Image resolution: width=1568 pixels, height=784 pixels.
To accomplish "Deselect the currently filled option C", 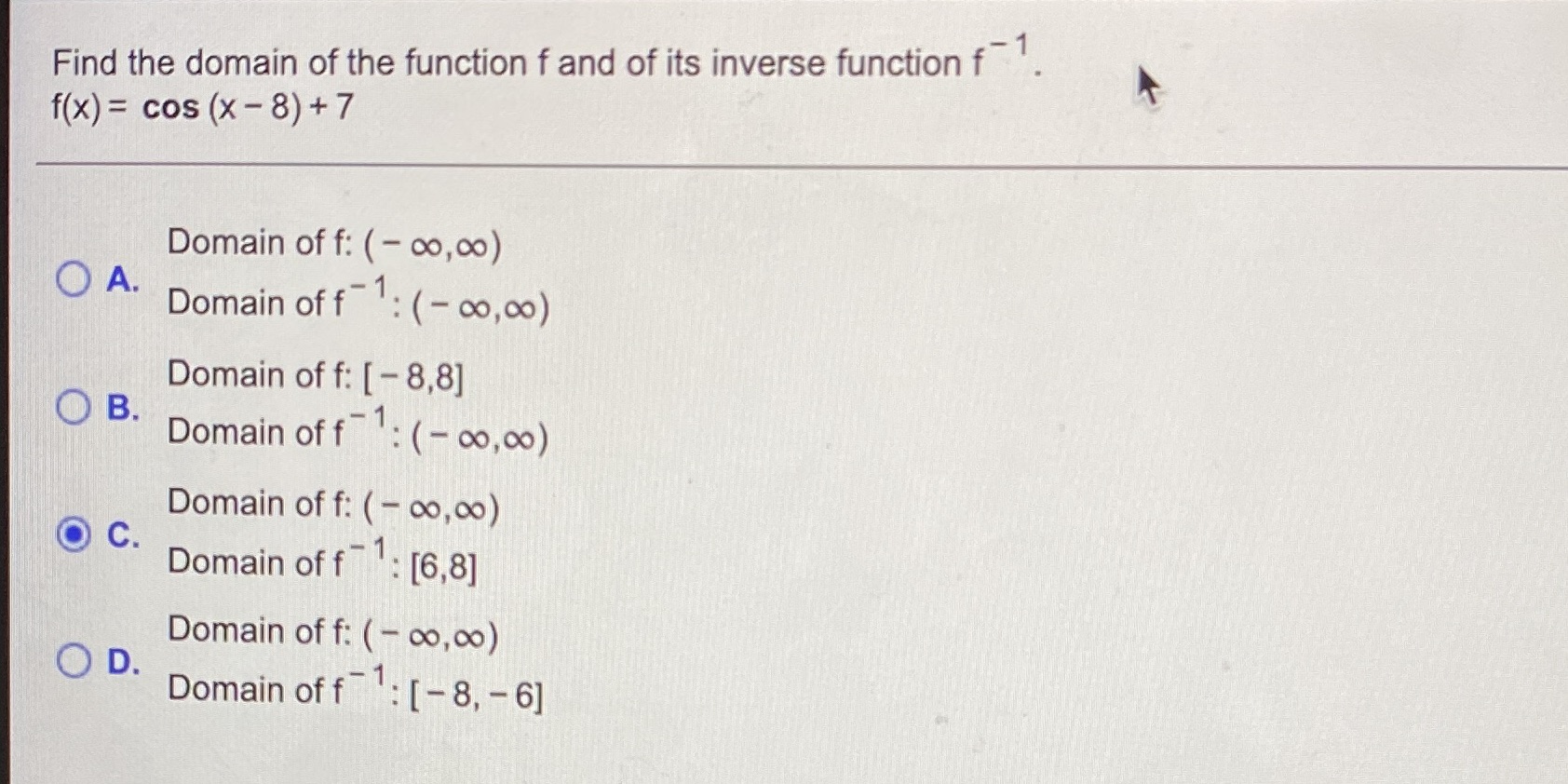I will click(x=74, y=534).
